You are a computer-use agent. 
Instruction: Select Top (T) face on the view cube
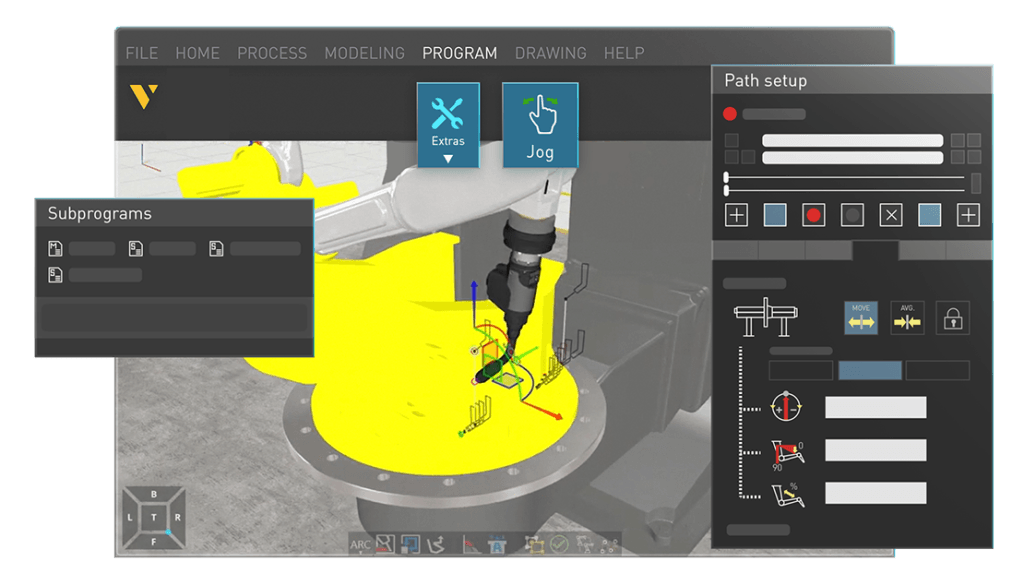[153, 517]
